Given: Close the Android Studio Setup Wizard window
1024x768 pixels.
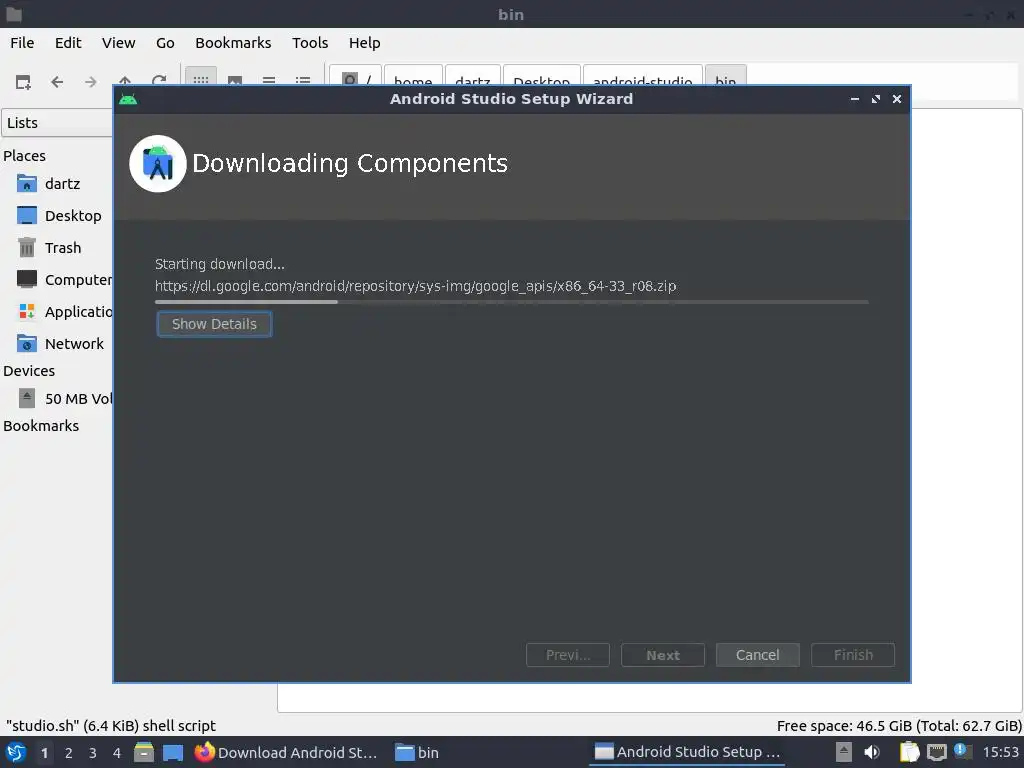Looking at the screenshot, I should click(x=897, y=99).
